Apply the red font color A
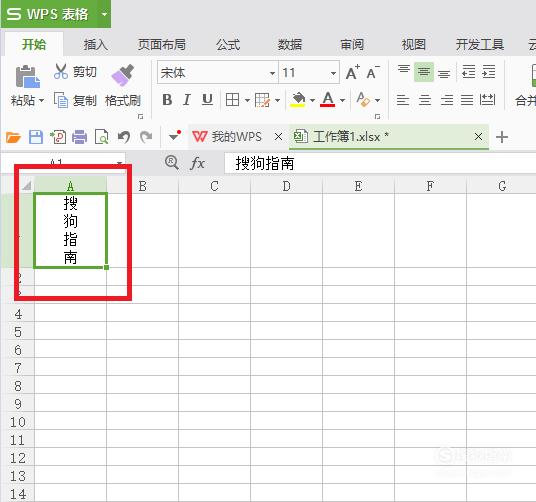This screenshot has width=536, height=502. [327, 100]
